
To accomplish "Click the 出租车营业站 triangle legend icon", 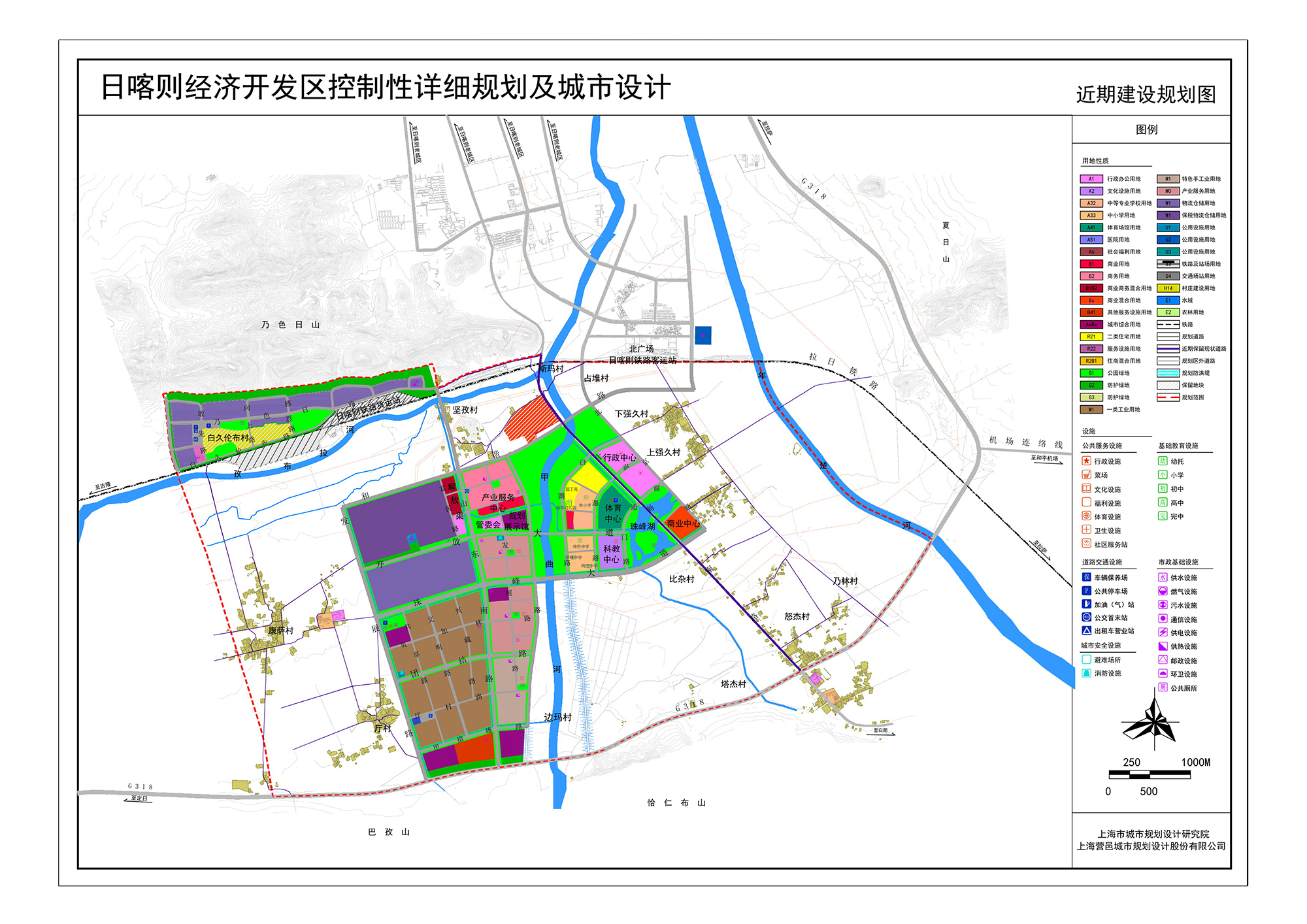I will [1086, 631].
